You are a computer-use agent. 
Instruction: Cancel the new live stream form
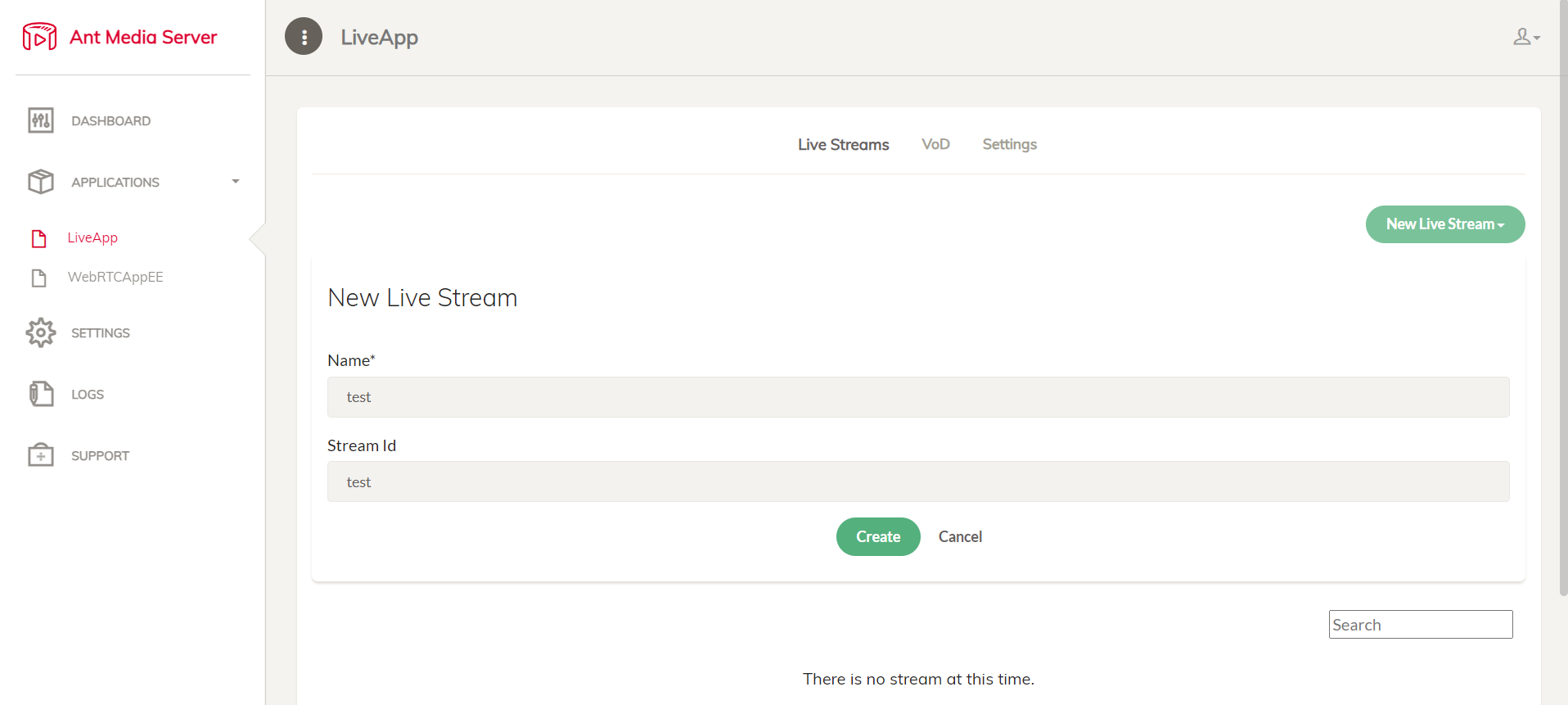960,536
